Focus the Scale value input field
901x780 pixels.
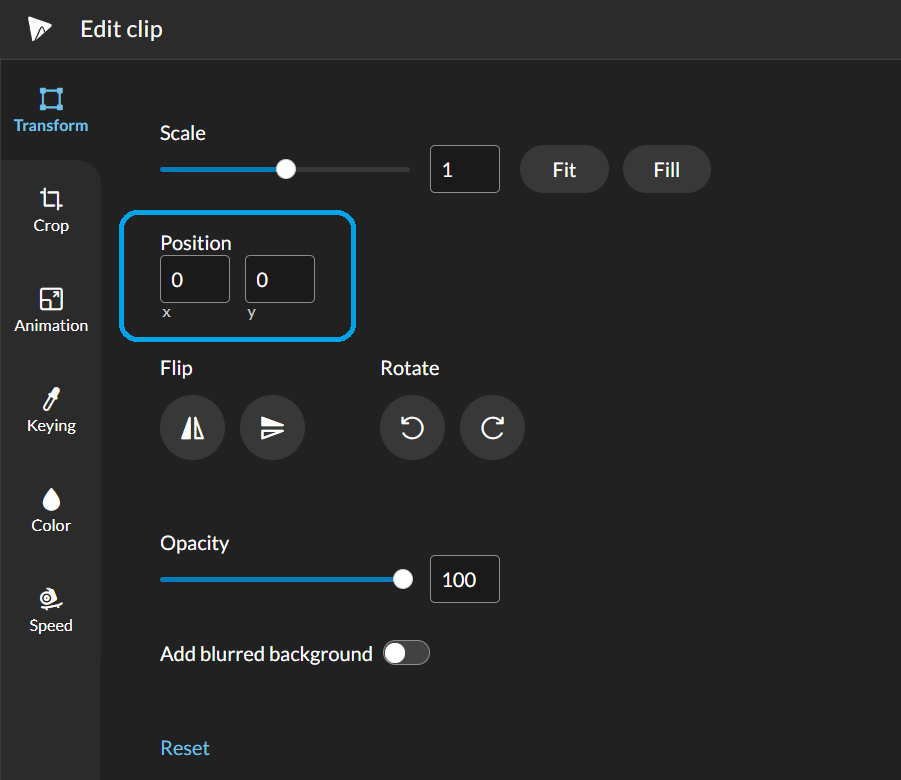pos(464,170)
